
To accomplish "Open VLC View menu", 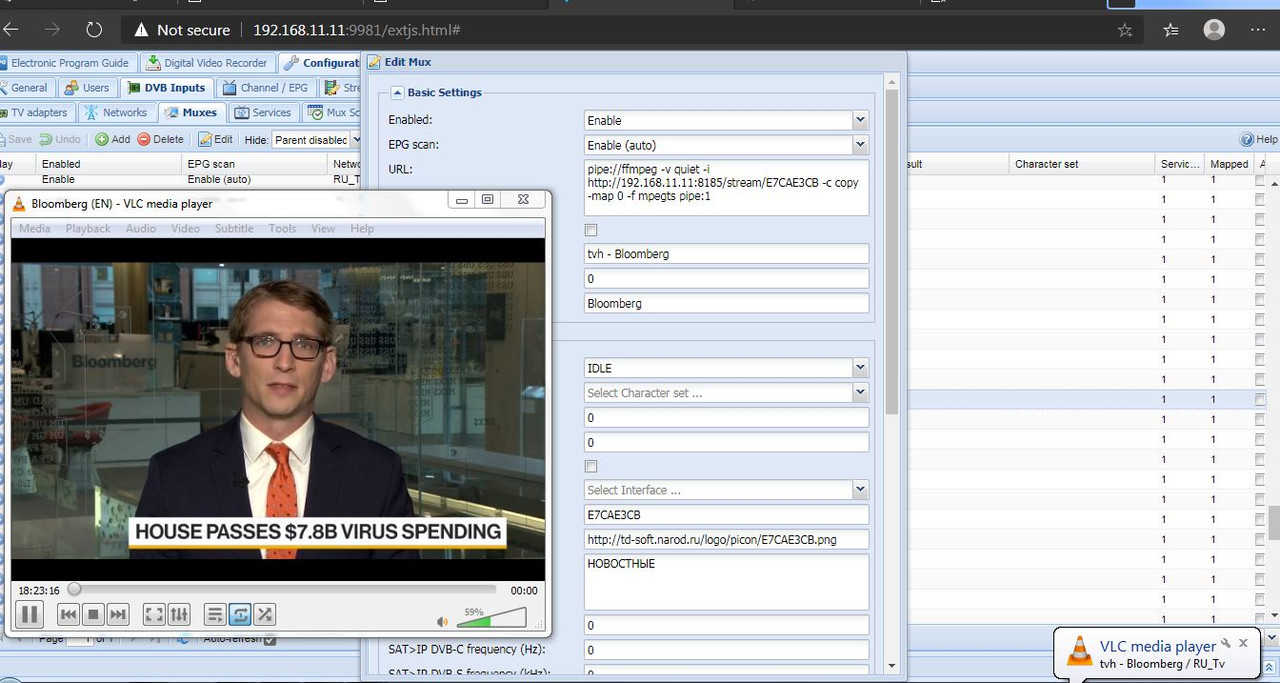I will click(323, 229).
